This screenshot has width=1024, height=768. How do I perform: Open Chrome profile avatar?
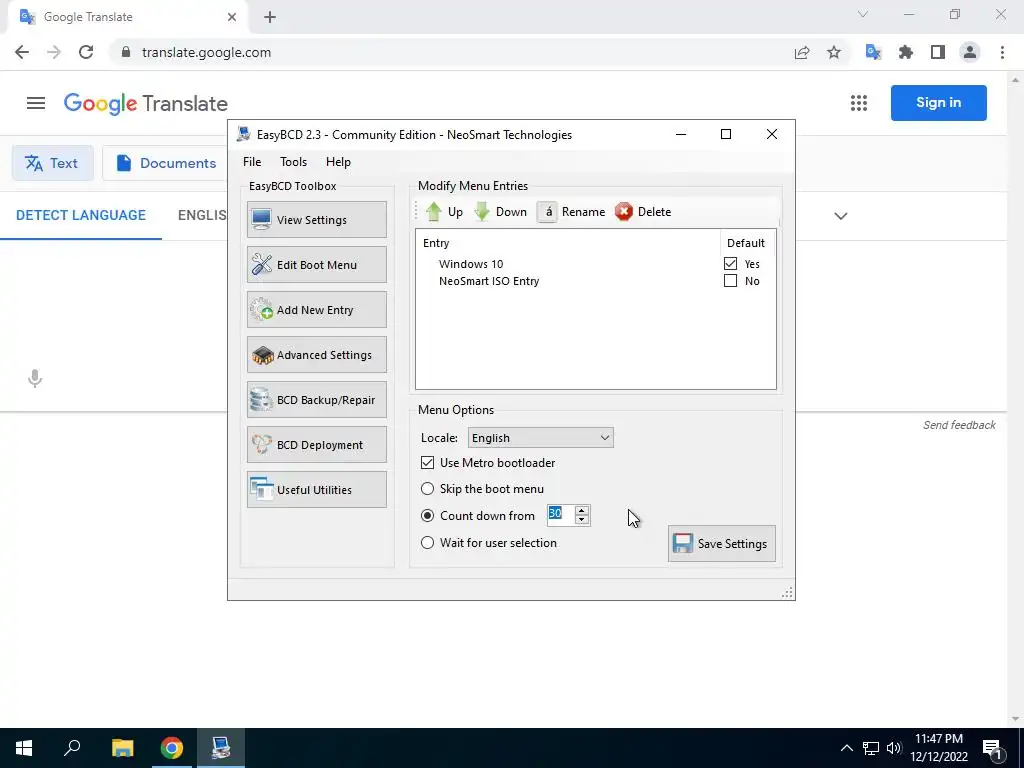click(x=970, y=52)
